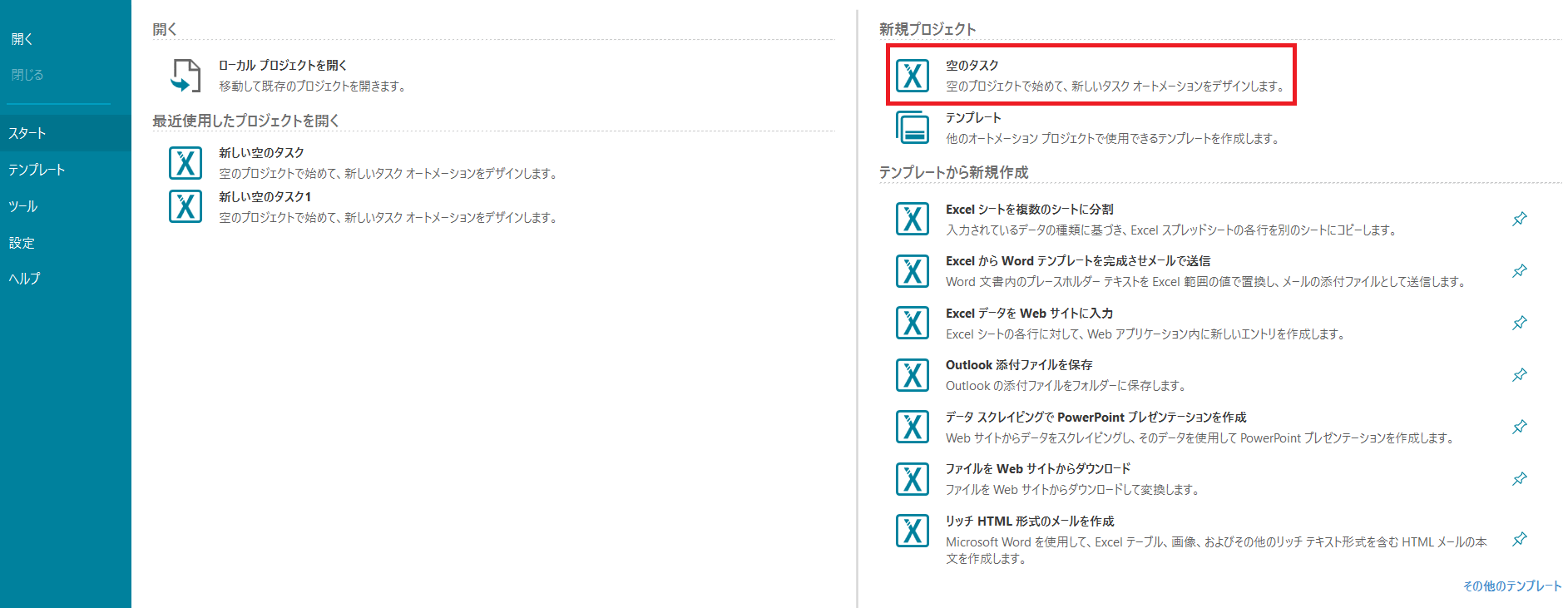Image resolution: width=1568 pixels, height=608 pixels.
Task: Click icon for Outlook 添付ファイルを保存
Action: pyautogui.click(x=913, y=375)
